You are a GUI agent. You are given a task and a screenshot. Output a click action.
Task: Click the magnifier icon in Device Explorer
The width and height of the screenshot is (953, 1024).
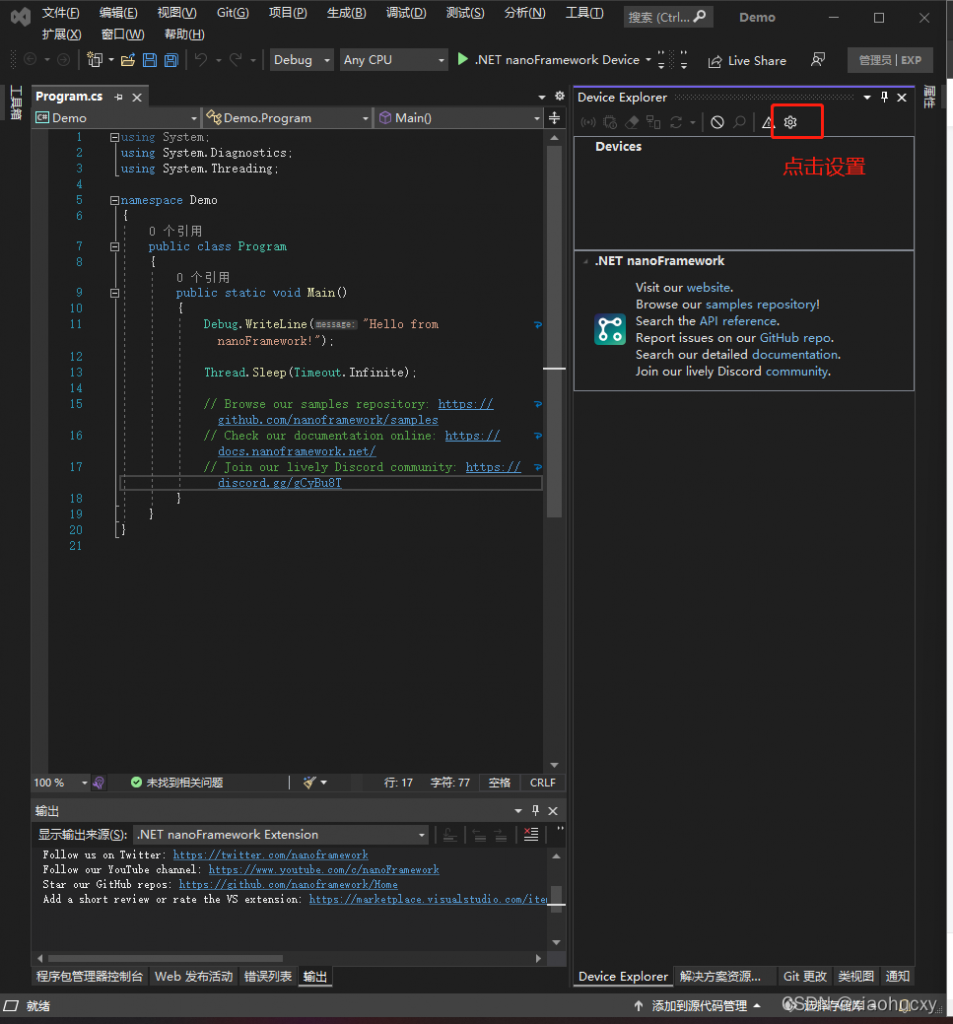(739, 122)
